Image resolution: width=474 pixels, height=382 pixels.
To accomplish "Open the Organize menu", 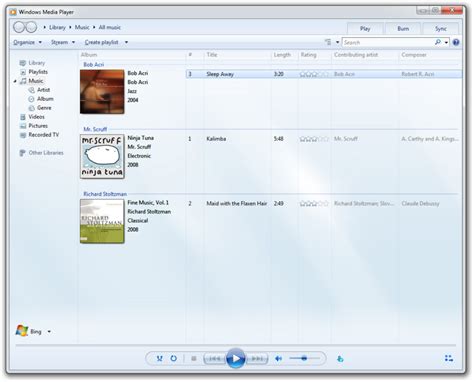I will (27, 42).
